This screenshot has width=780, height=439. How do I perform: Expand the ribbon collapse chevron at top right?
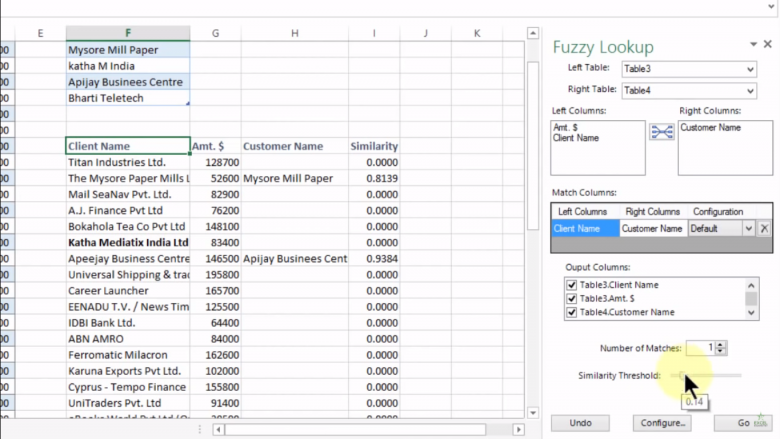point(771,6)
